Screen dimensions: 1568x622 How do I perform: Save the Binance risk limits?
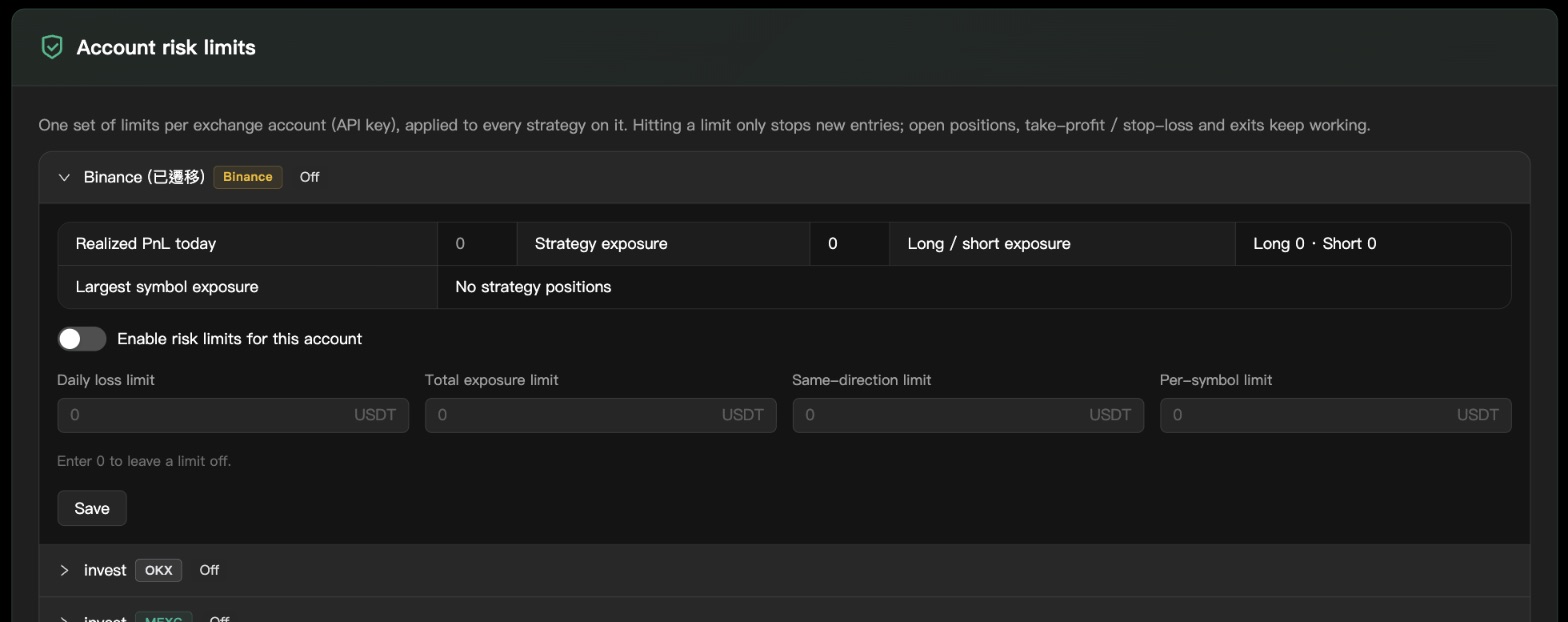(x=92, y=508)
